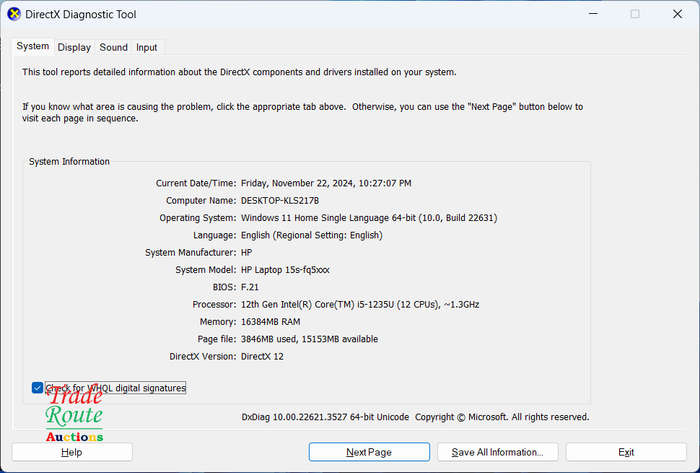Exit the diagnostic tool via Exit button

[x=626, y=452]
